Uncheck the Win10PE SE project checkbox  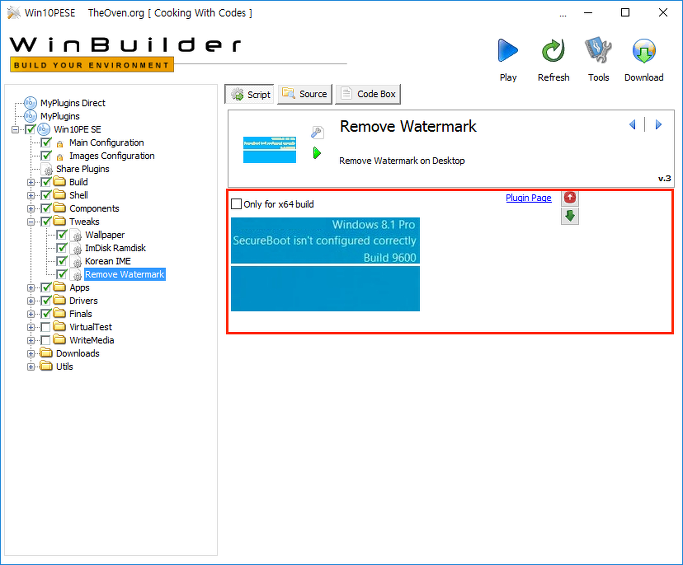click(x=30, y=129)
